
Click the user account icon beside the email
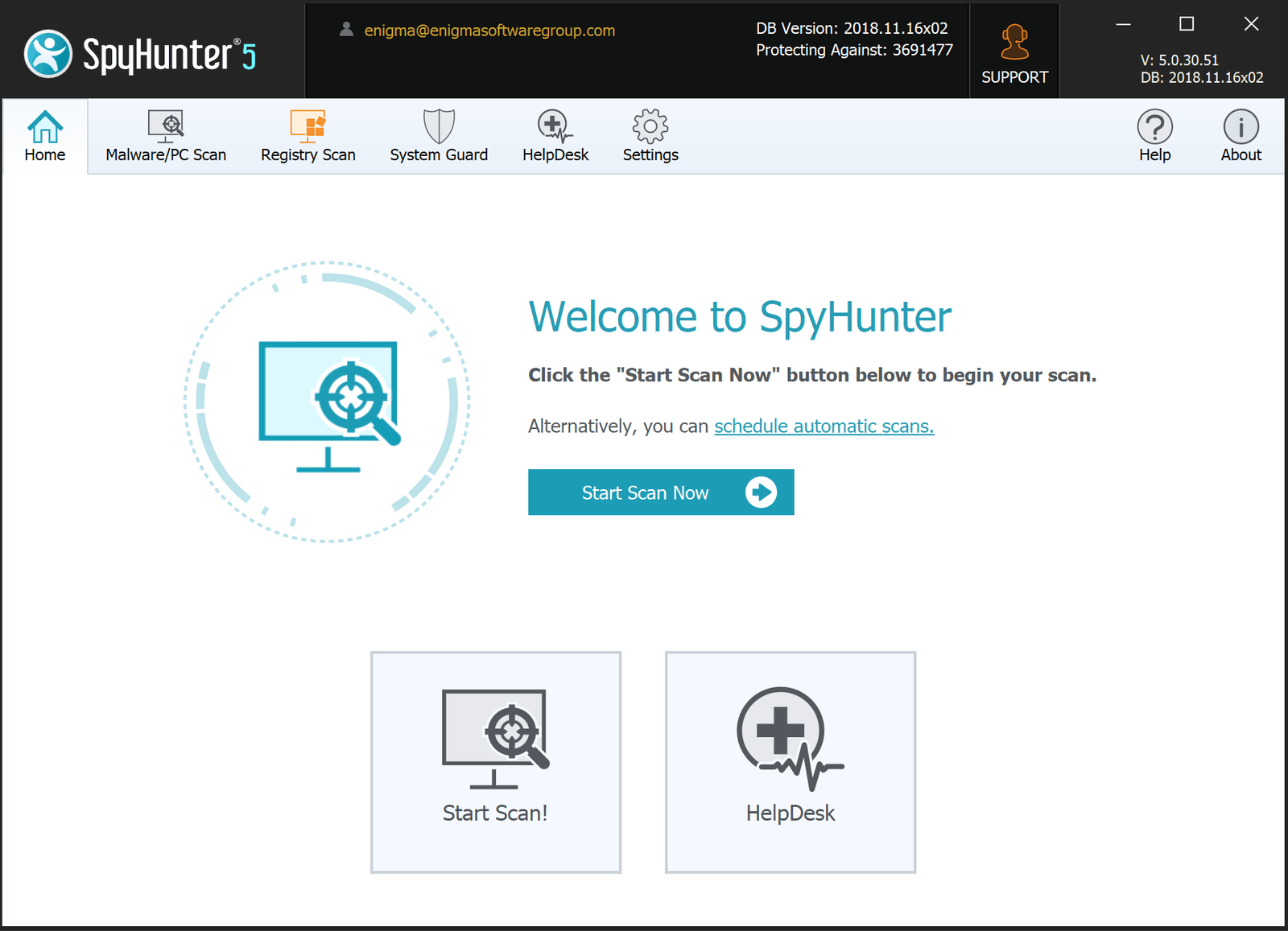pos(346,30)
